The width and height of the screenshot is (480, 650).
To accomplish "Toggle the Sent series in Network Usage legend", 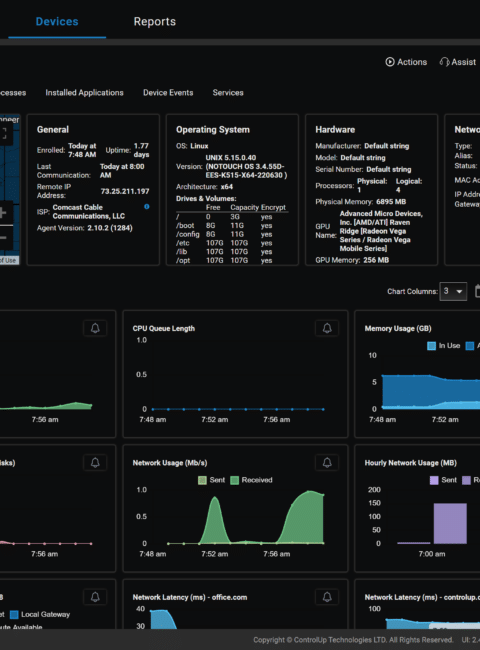I will 211,480.
